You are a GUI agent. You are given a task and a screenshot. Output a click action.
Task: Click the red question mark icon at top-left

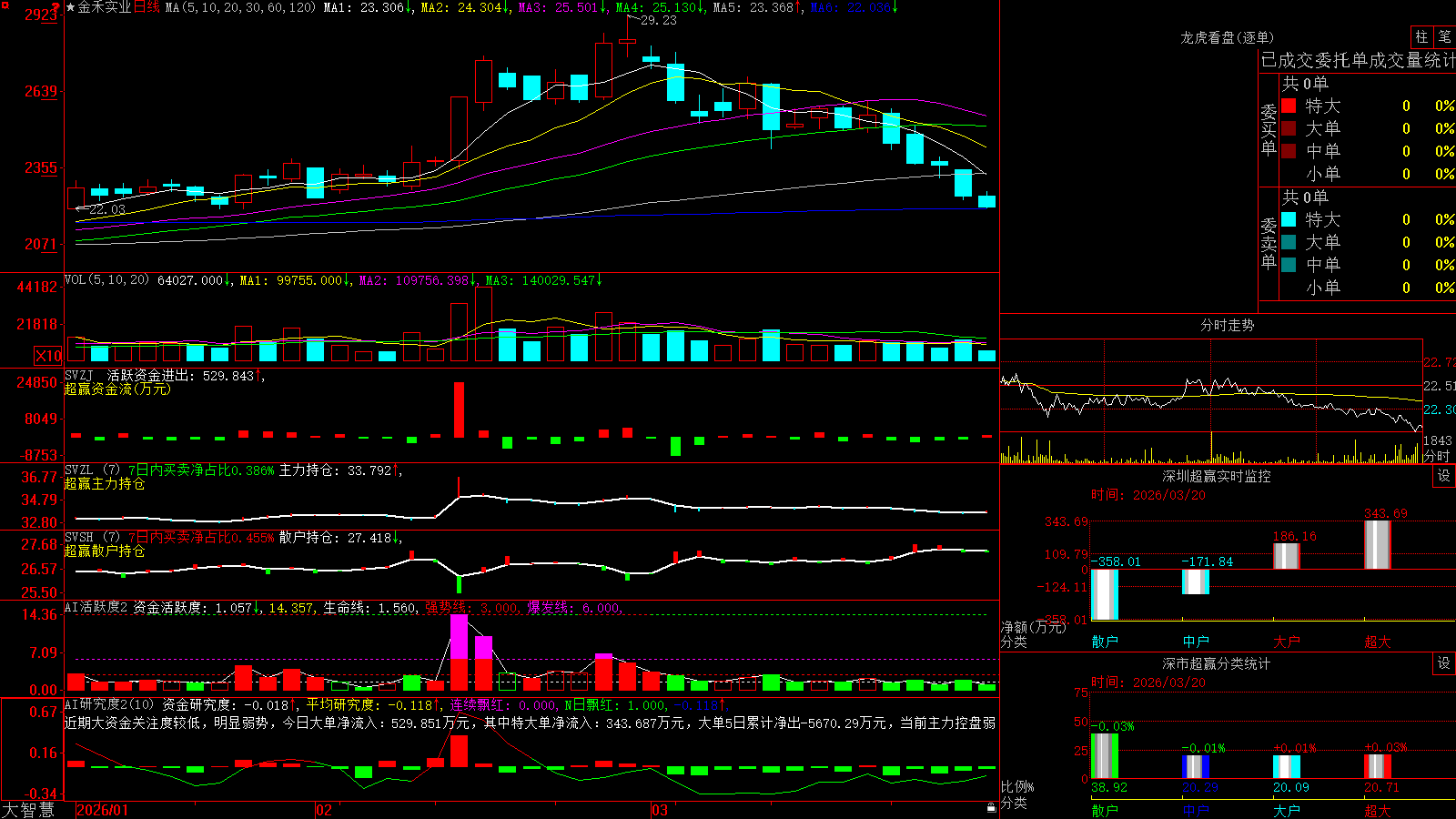56,9
